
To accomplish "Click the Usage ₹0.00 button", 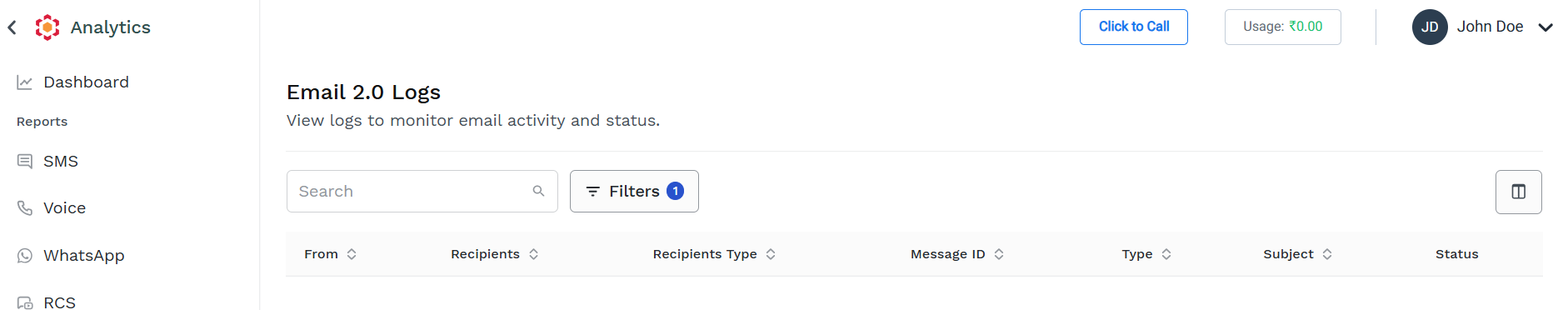I will tap(1283, 27).
